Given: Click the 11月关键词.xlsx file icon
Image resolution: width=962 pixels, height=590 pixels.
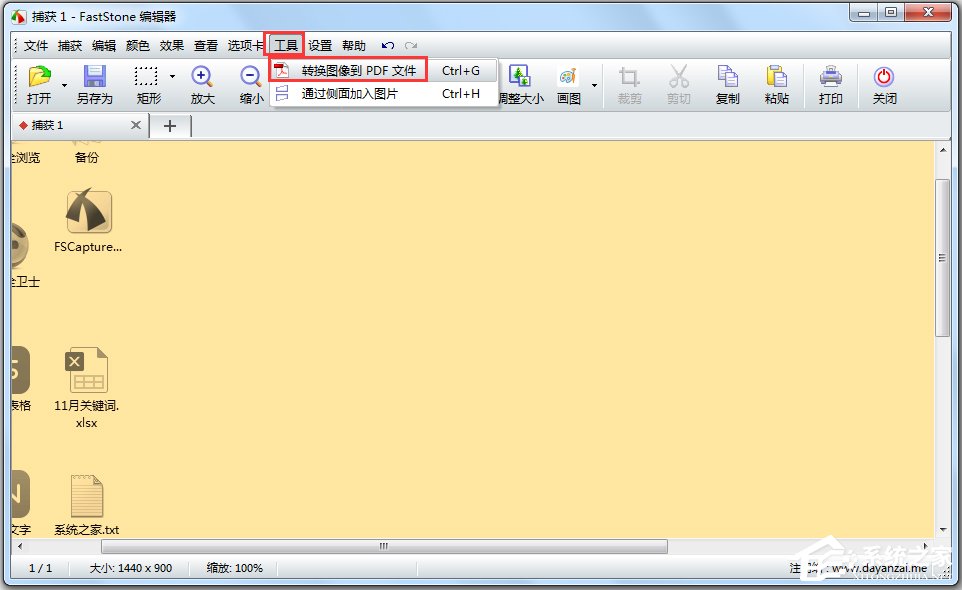Looking at the screenshot, I should pyautogui.click(x=87, y=370).
